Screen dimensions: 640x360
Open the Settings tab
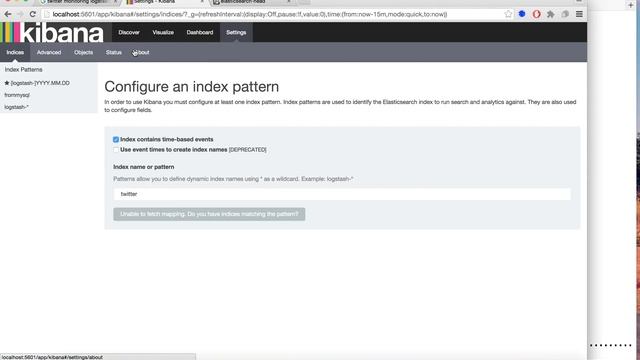[236, 32]
